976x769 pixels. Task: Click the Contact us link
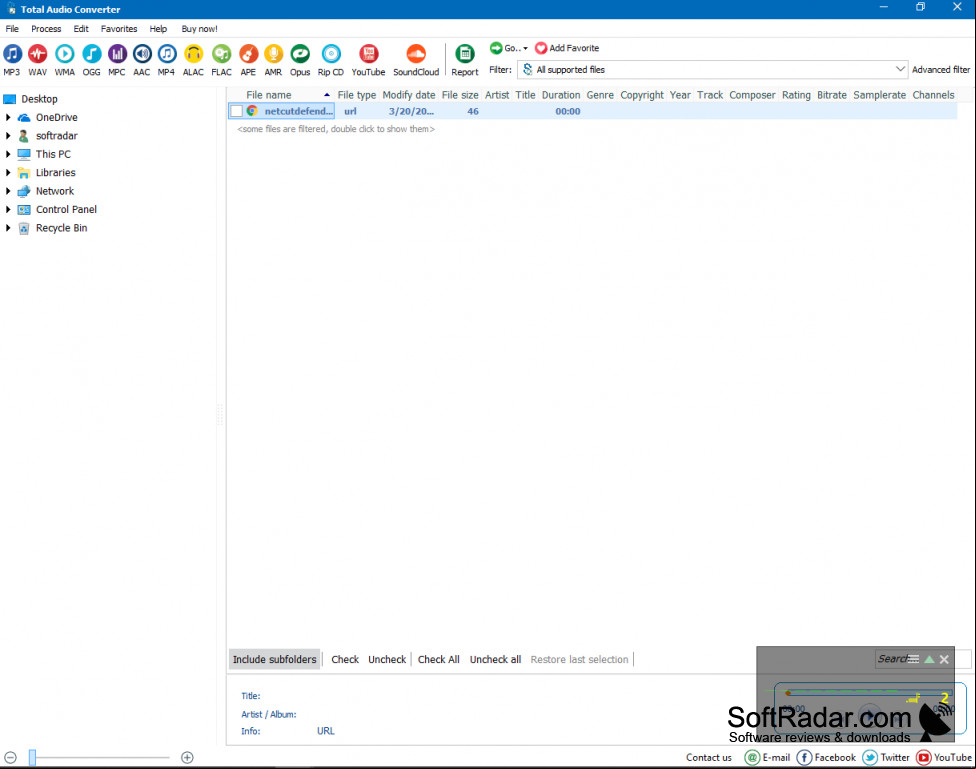click(708, 757)
